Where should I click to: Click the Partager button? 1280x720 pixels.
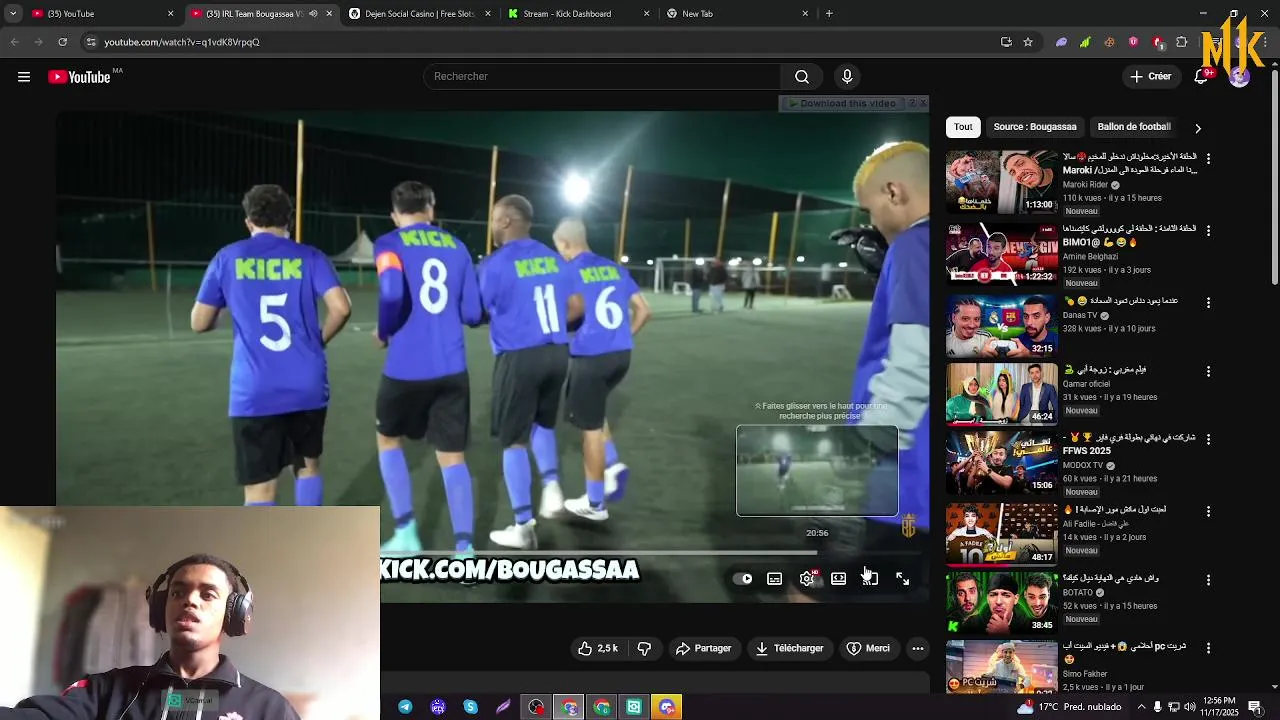[x=703, y=649]
